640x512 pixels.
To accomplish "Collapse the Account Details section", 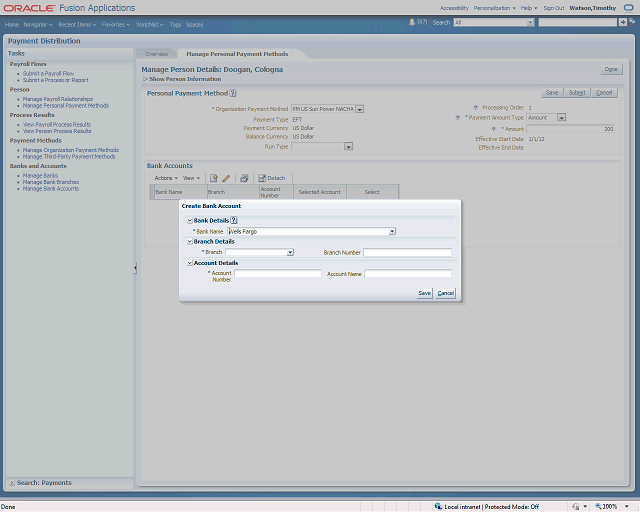I will 189,263.
